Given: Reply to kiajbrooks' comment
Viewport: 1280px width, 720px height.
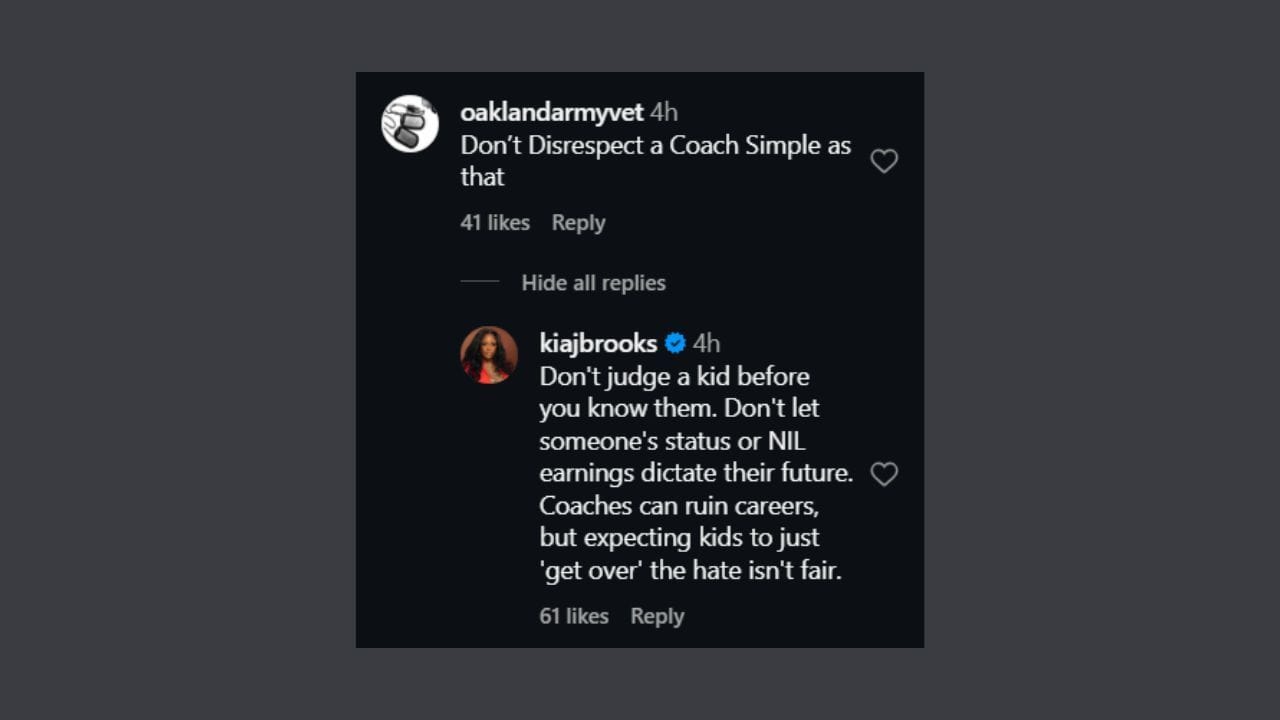Looking at the screenshot, I should [x=657, y=615].
